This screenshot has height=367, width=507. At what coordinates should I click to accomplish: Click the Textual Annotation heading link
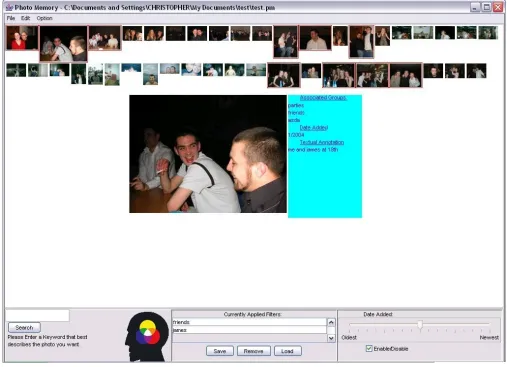click(x=322, y=142)
